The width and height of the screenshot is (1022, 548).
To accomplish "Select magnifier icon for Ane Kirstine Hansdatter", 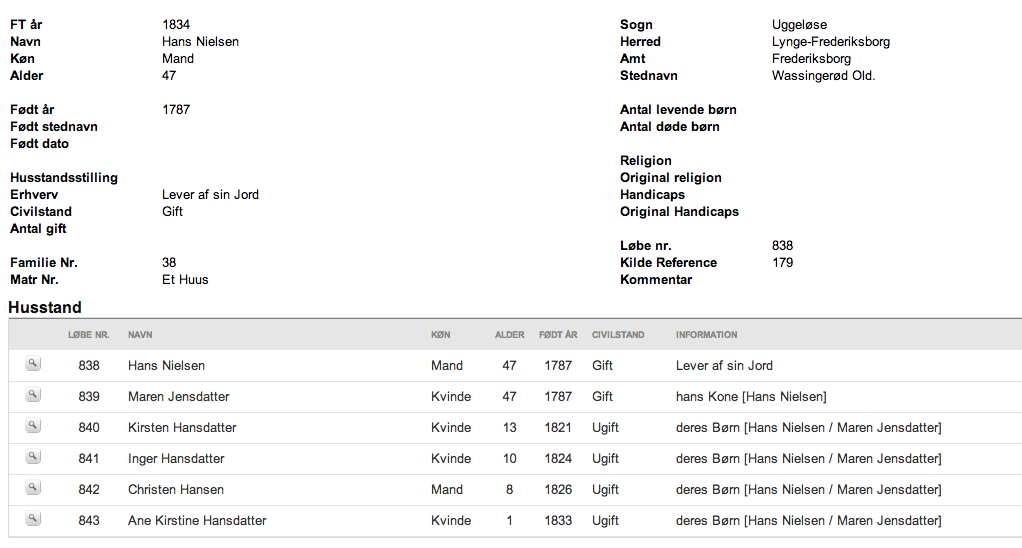I will point(33,519).
